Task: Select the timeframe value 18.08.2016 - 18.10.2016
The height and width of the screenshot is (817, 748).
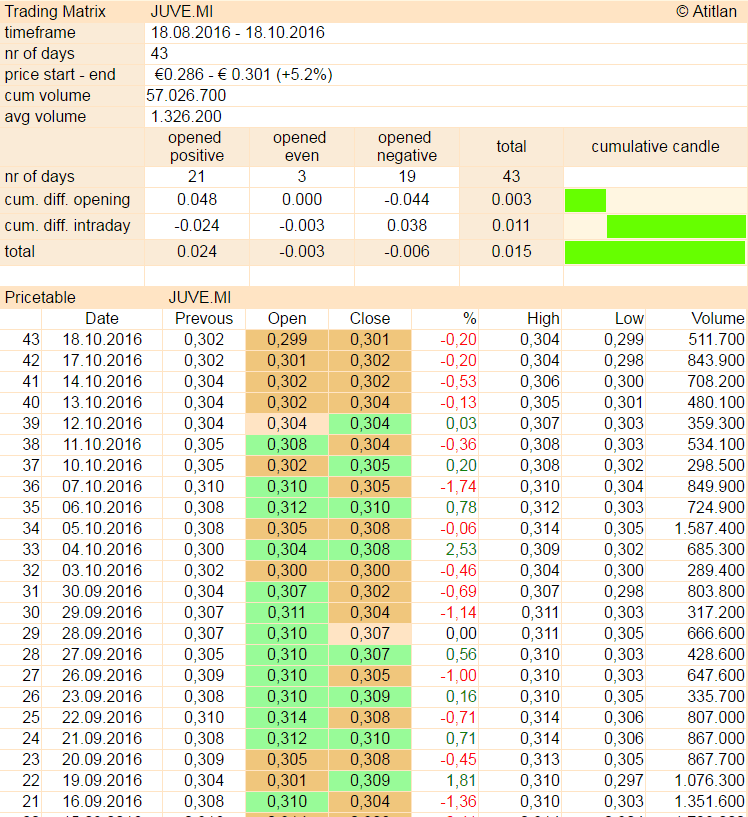Action: tap(238, 32)
